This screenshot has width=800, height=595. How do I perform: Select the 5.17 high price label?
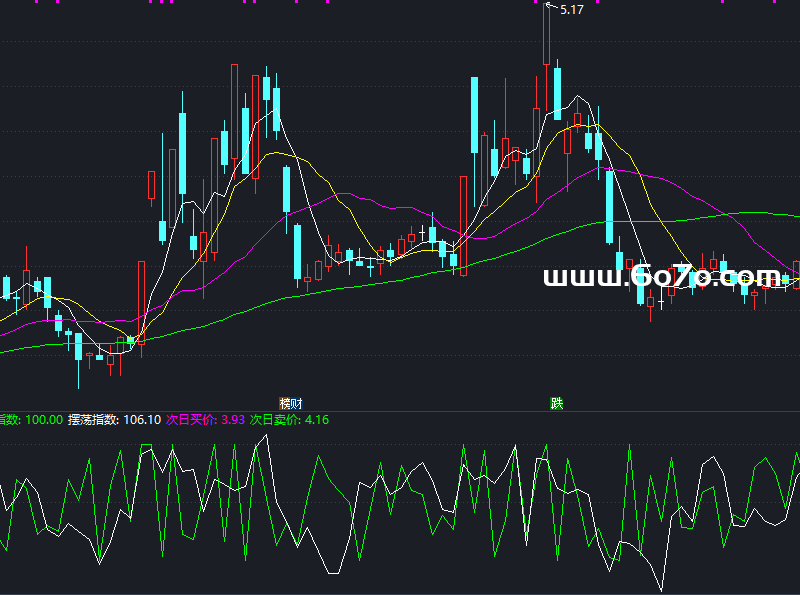572,10
